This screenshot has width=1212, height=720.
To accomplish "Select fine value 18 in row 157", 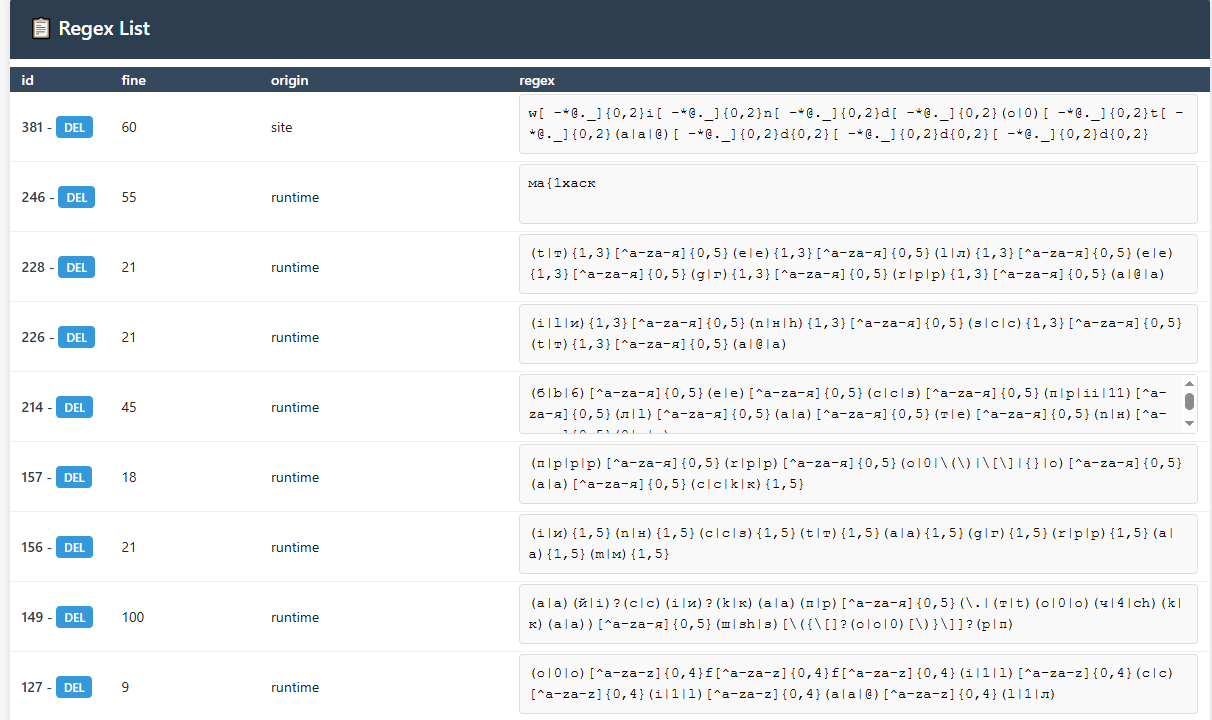I will pos(129,477).
